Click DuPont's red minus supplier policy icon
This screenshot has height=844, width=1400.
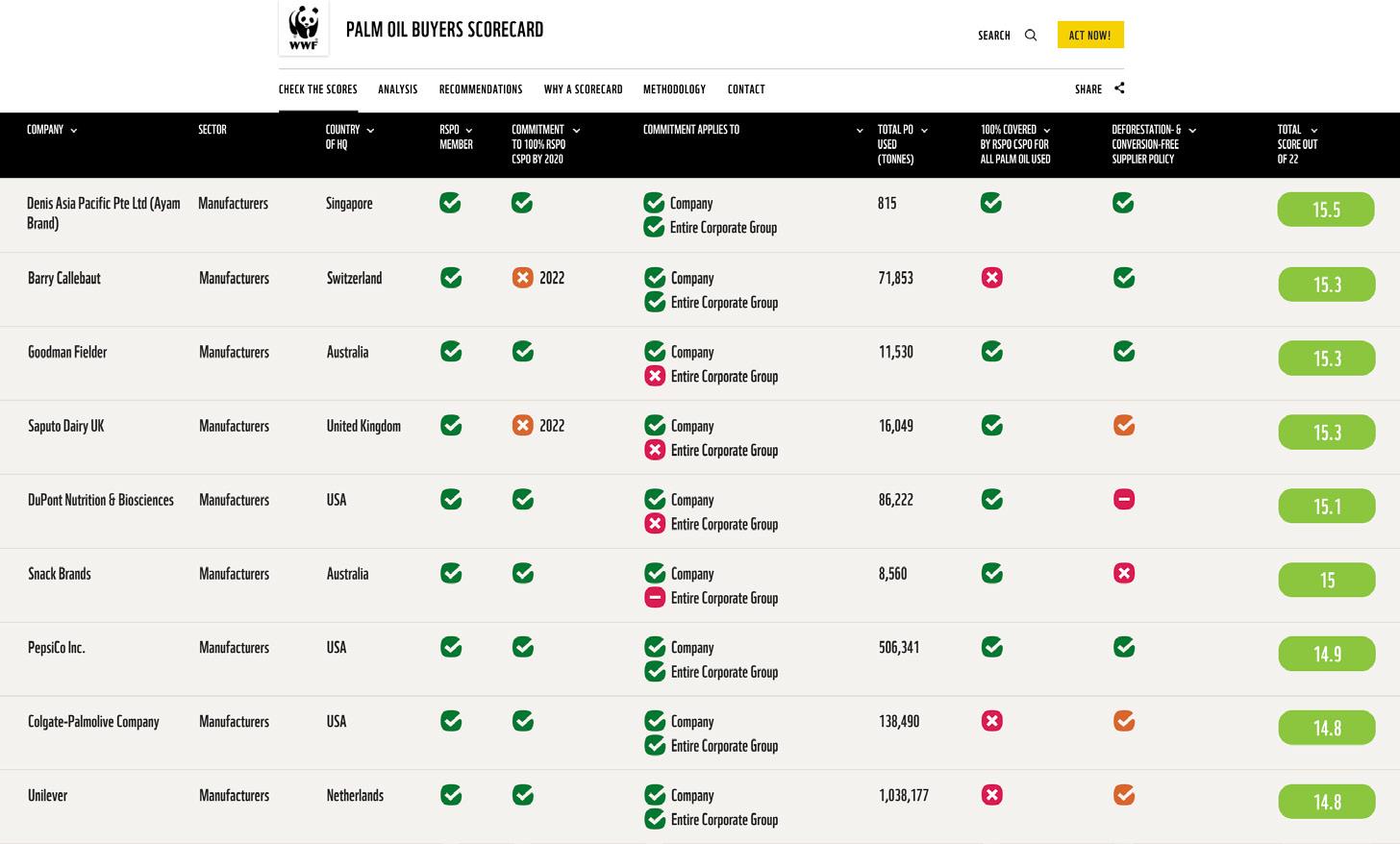[1123, 500]
